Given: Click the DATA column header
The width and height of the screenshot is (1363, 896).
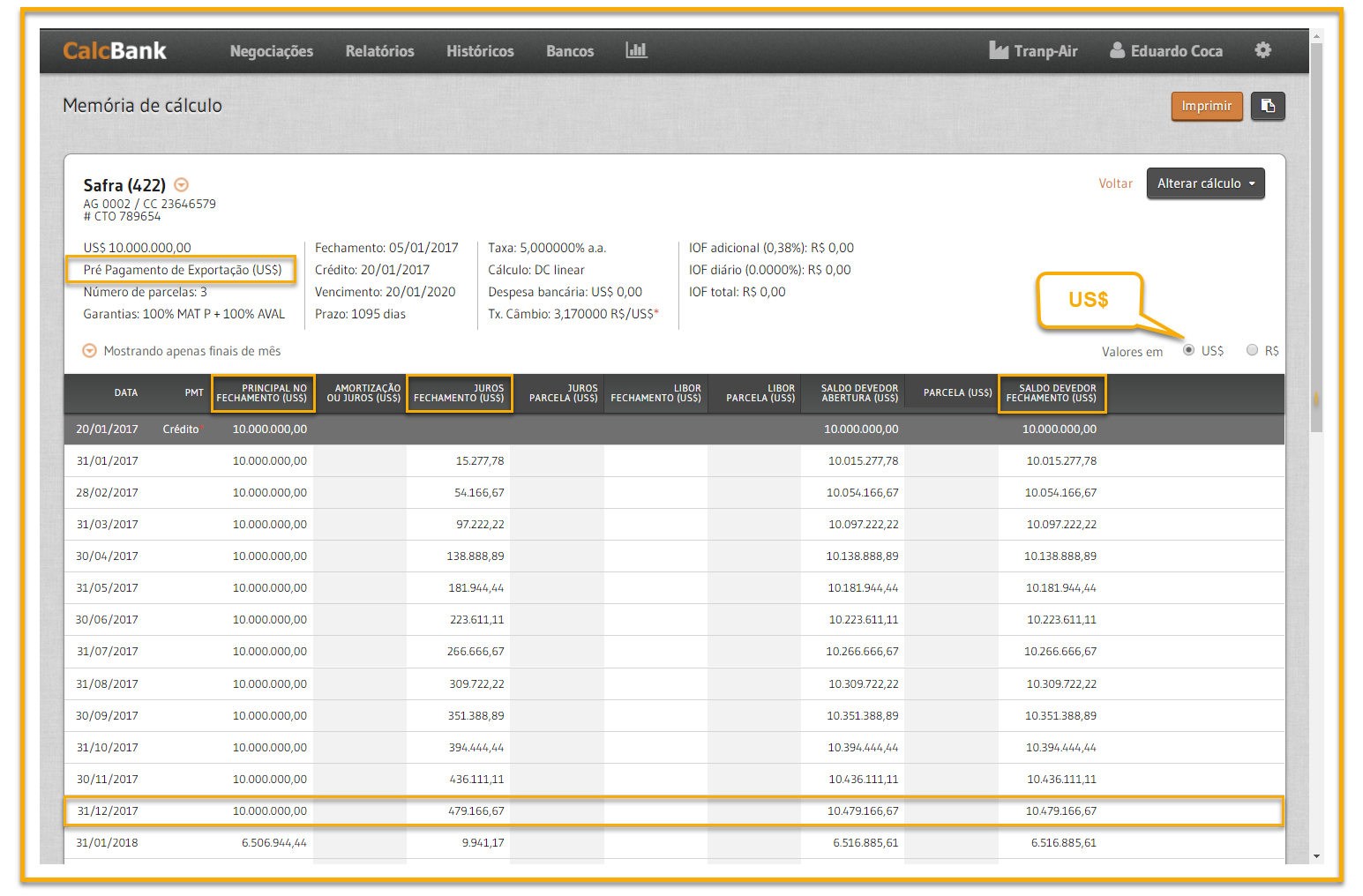Looking at the screenshot, I should 126,393.
